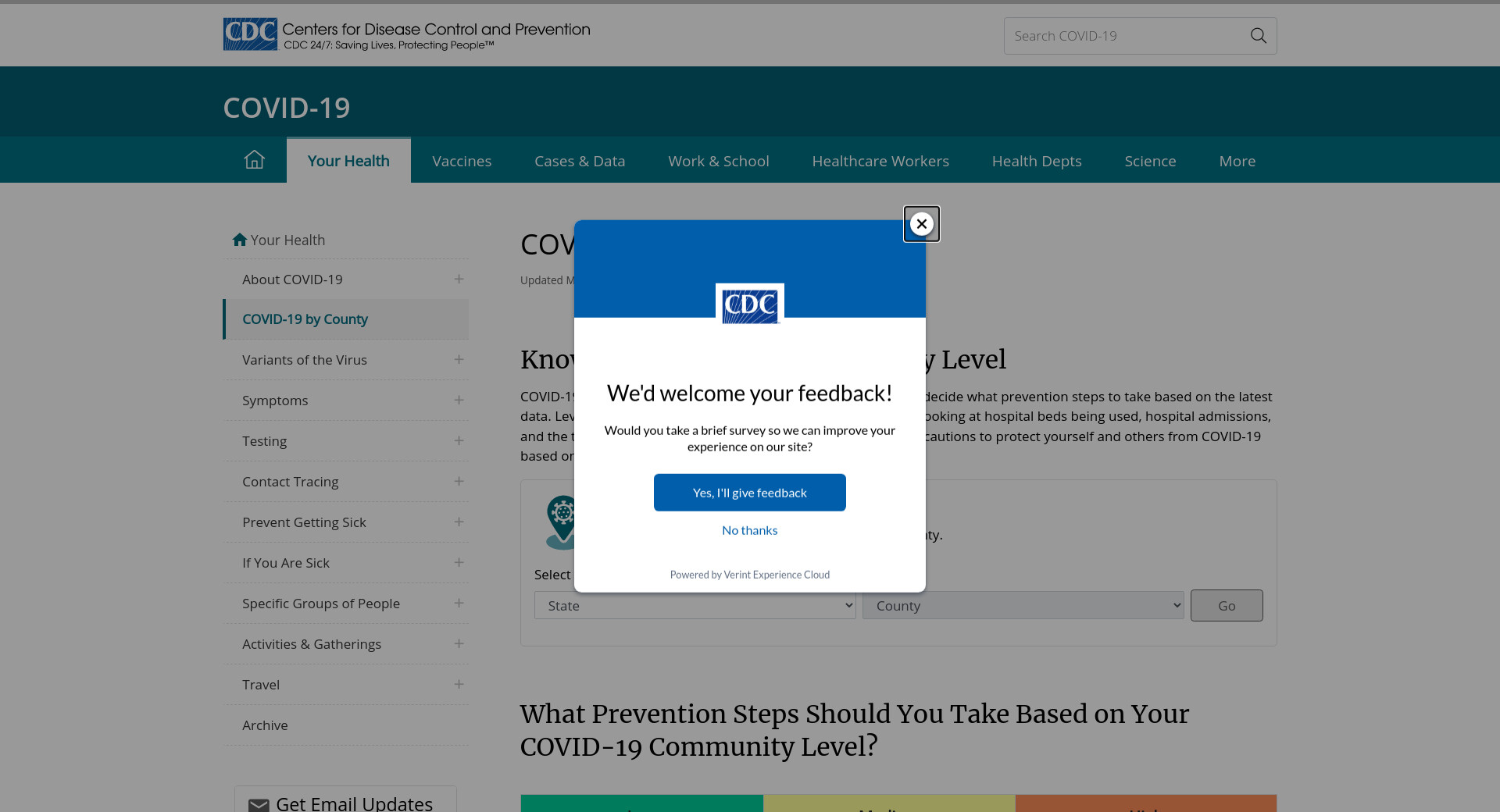
Task: Open the Testing sidebar link
Action: tap(264, 441)
